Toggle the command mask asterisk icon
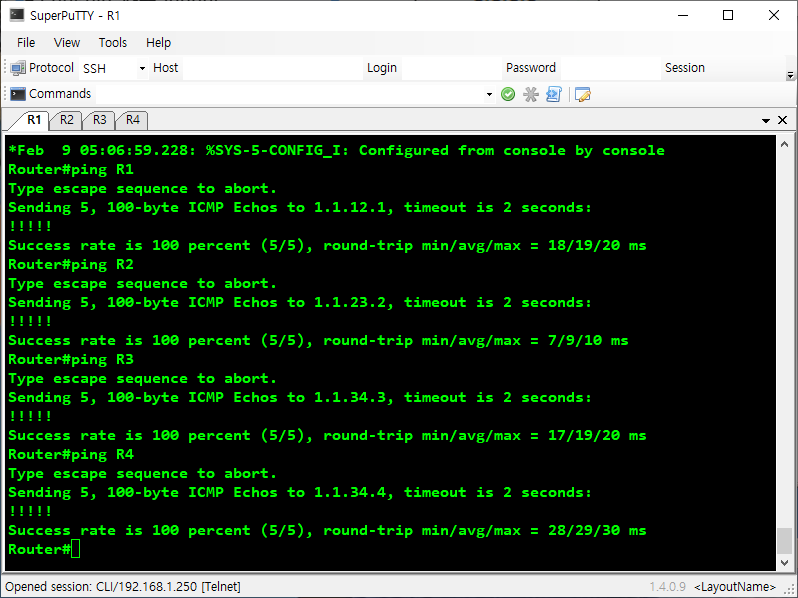The height and width of the screenshot is (598, 798). point(531,94)
